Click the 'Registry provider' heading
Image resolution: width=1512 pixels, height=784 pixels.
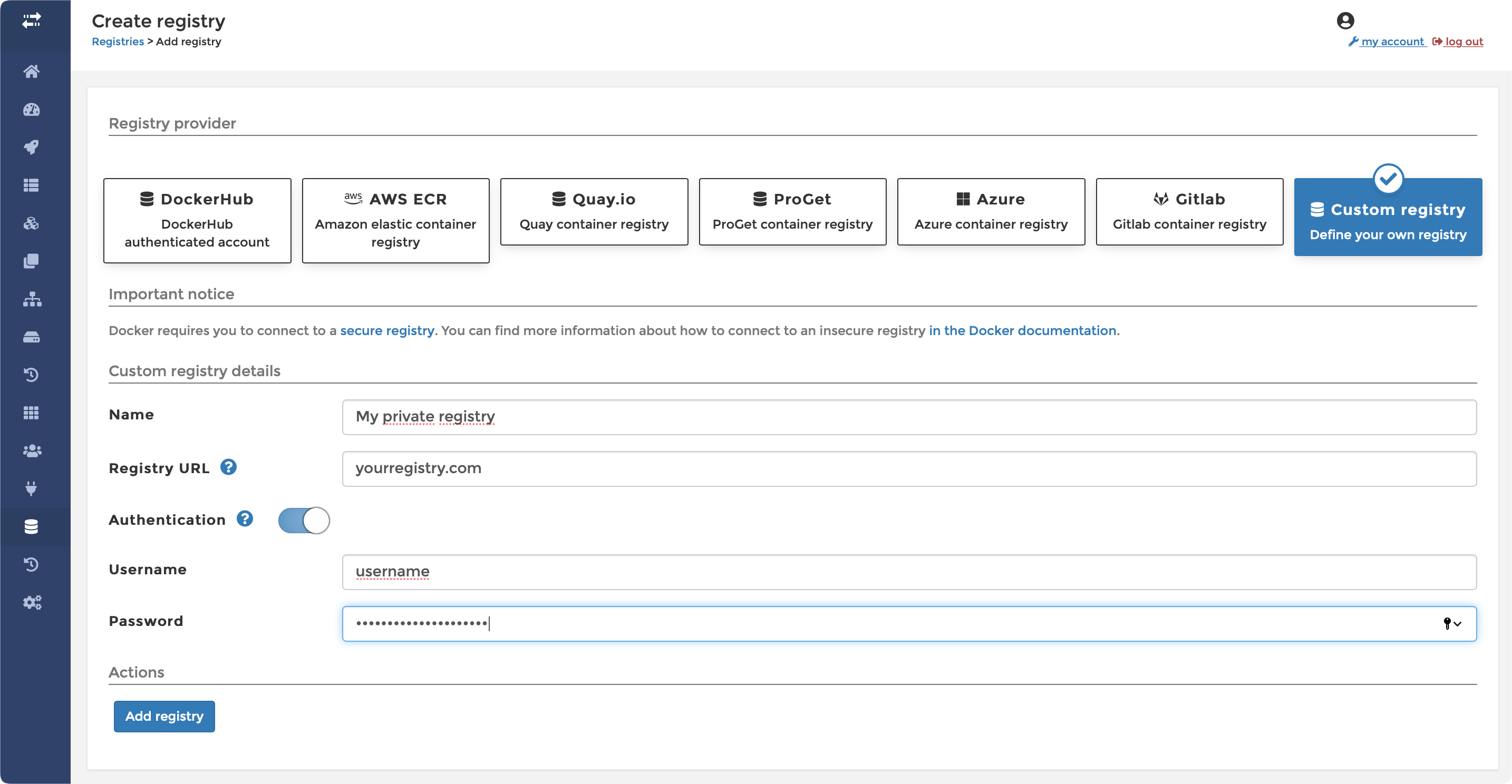(x=172, y=124)
